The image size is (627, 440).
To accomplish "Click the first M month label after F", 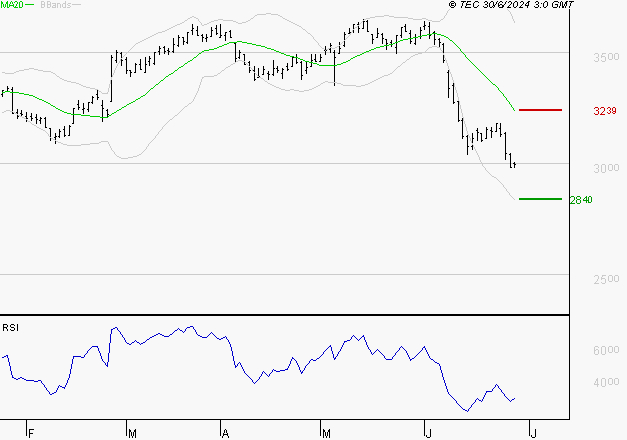I will 132,433.
